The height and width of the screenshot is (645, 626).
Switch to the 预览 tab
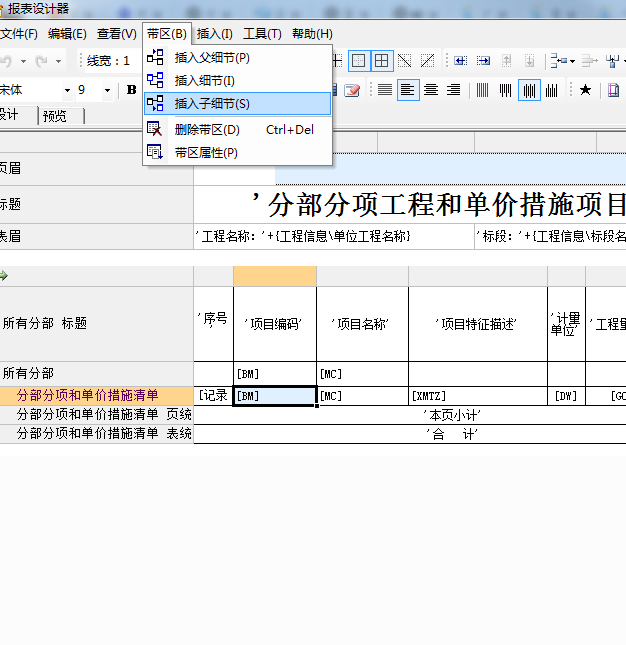60,116
